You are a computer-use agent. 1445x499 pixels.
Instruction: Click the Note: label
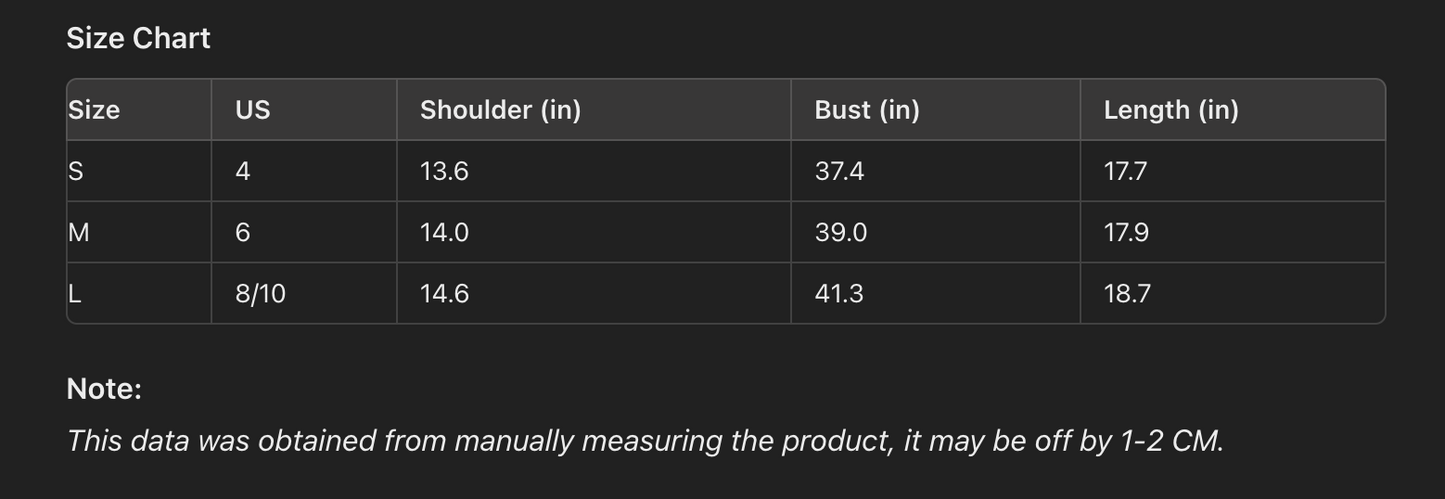click(x=104, y=389)
